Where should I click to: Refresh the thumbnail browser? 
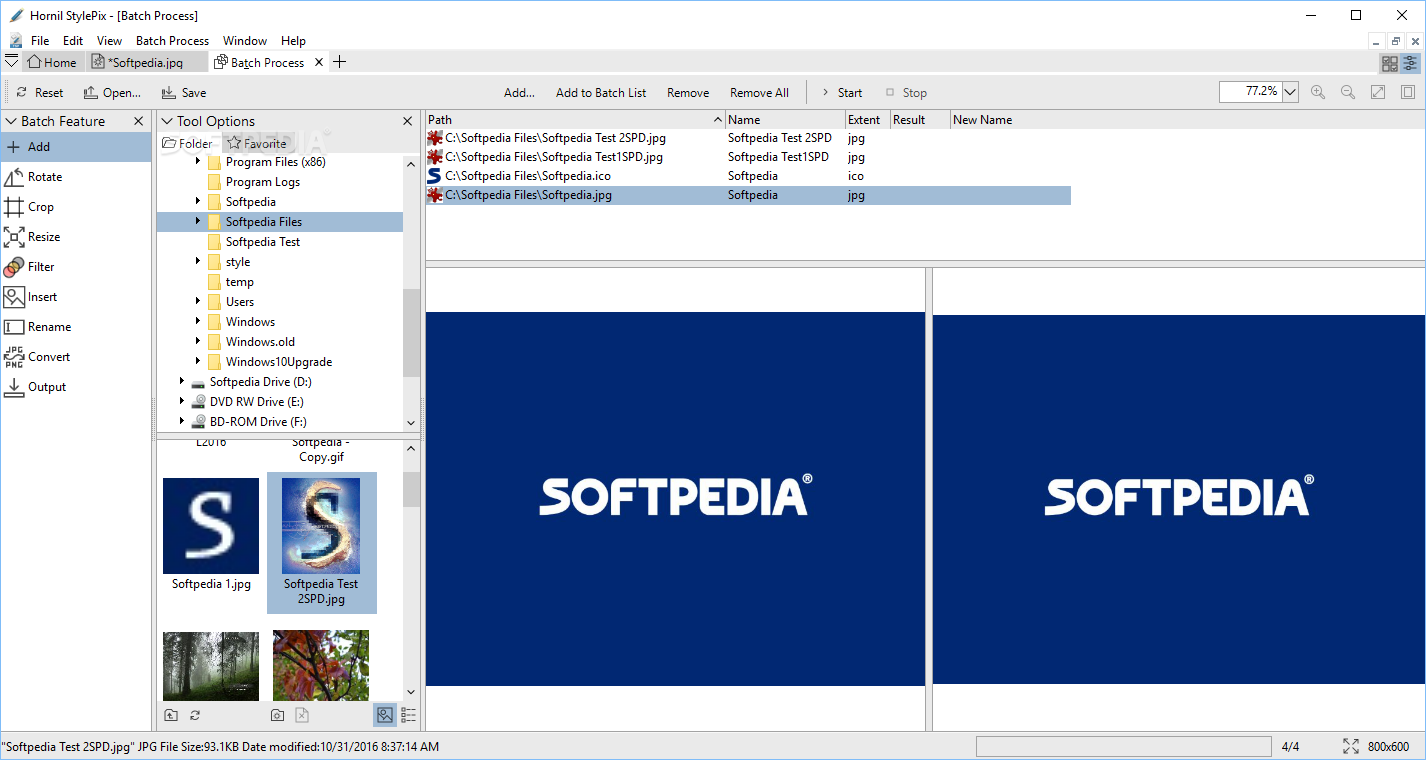coord(195,715)
